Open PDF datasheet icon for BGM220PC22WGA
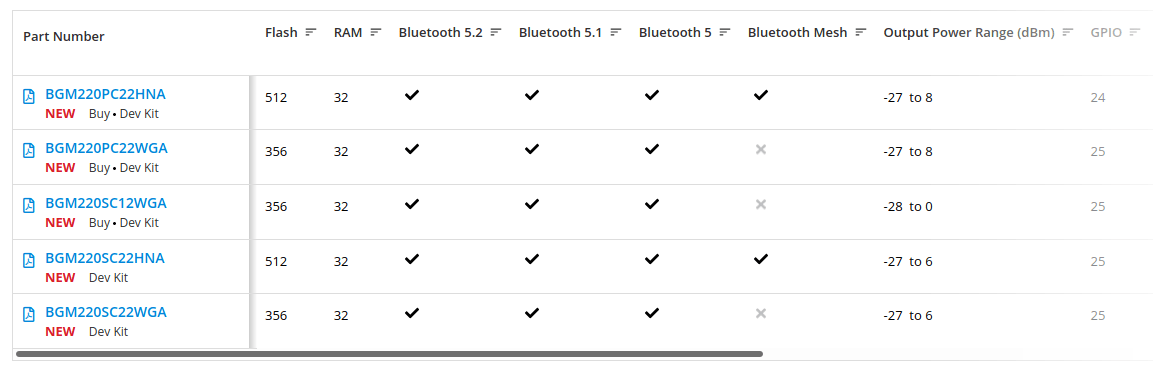Viewport: 1153px width, 377px height. click(29, 150)
